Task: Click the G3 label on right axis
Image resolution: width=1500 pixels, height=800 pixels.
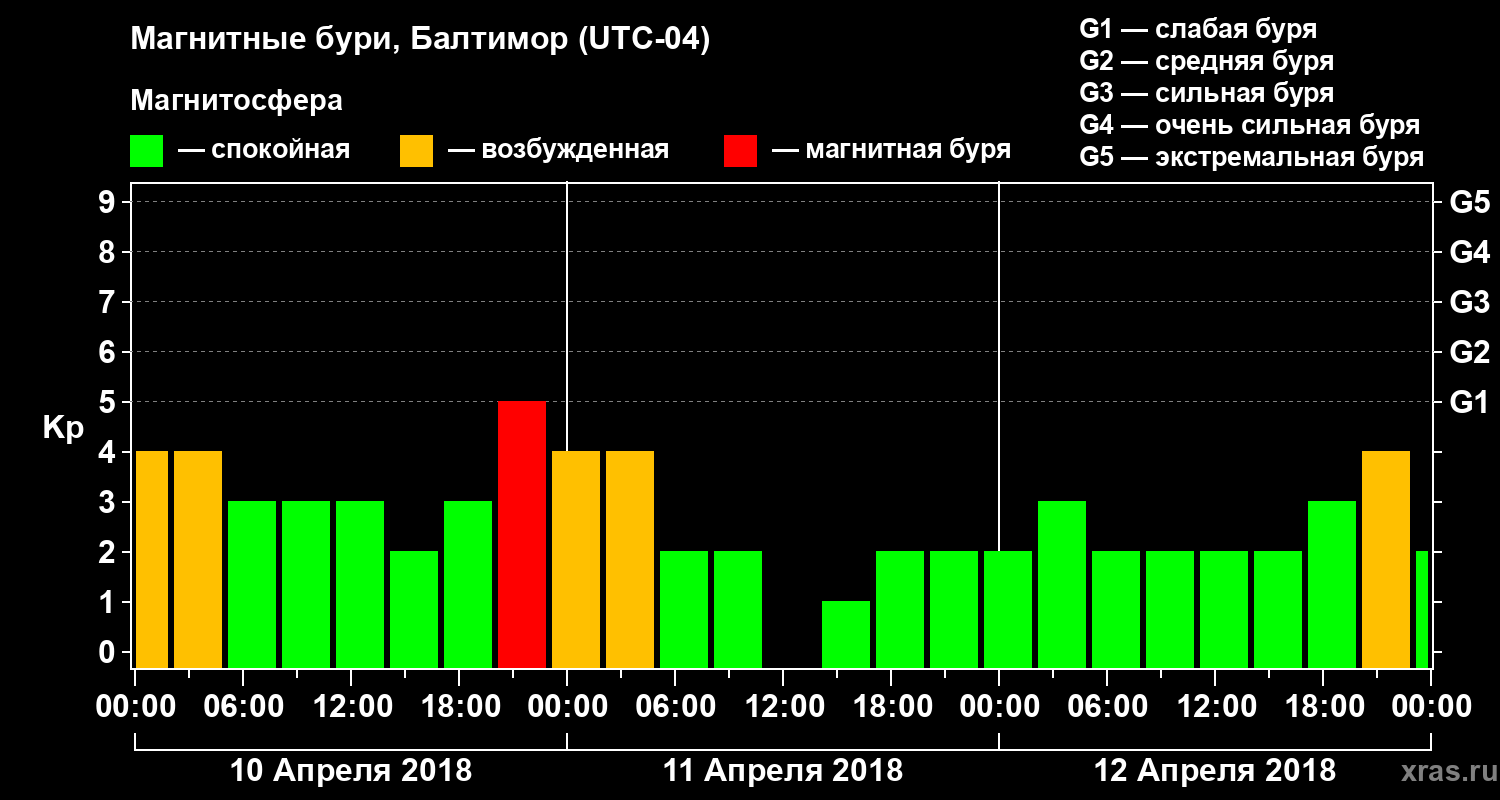Action: 1470,302
